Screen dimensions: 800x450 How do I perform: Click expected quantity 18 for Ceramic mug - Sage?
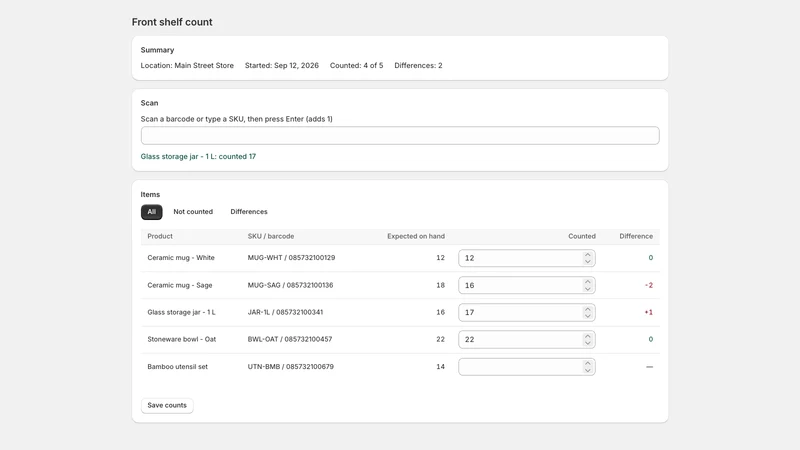[440, 285]
